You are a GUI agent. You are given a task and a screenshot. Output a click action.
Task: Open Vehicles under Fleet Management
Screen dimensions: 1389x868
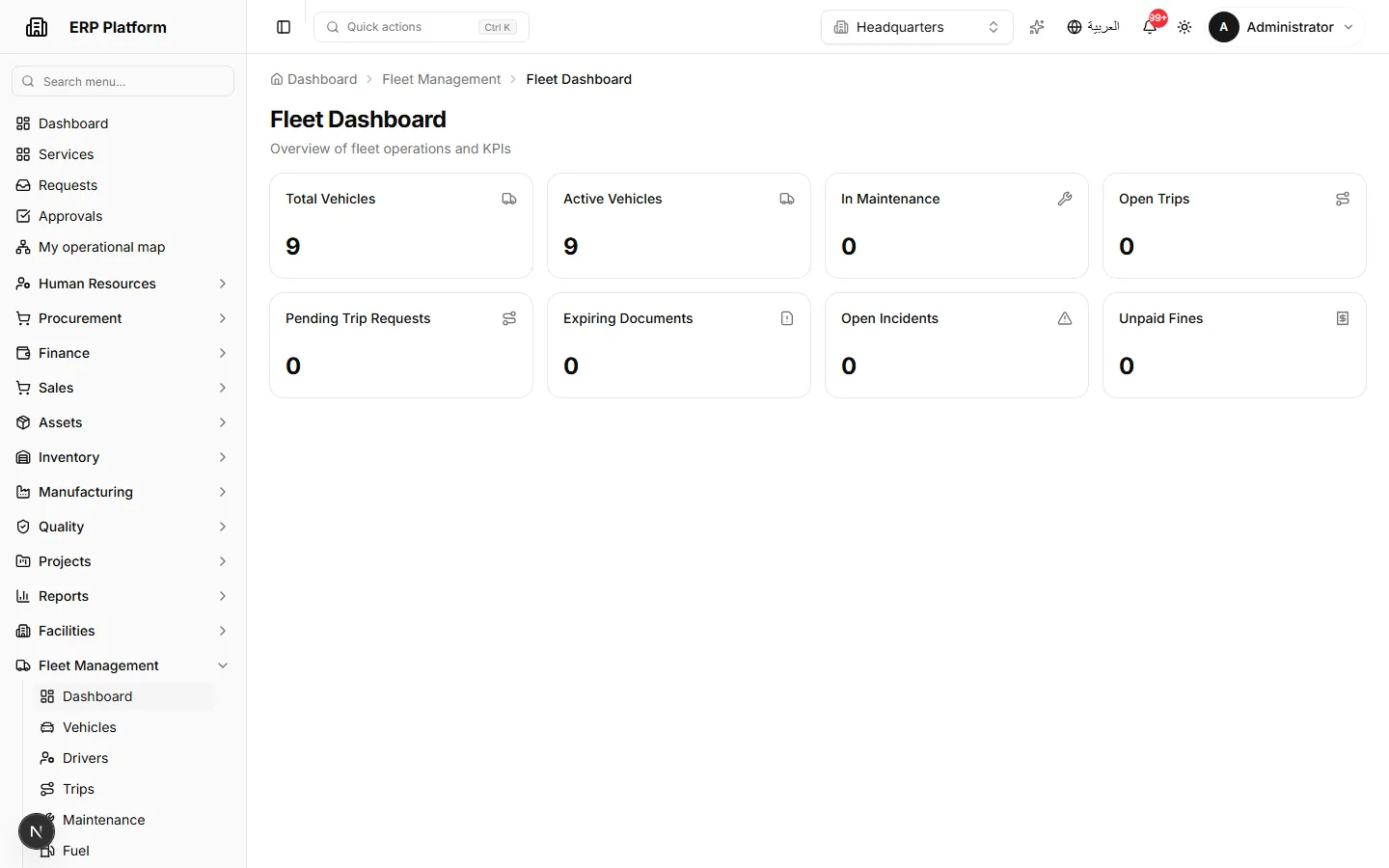pos(123,727)
